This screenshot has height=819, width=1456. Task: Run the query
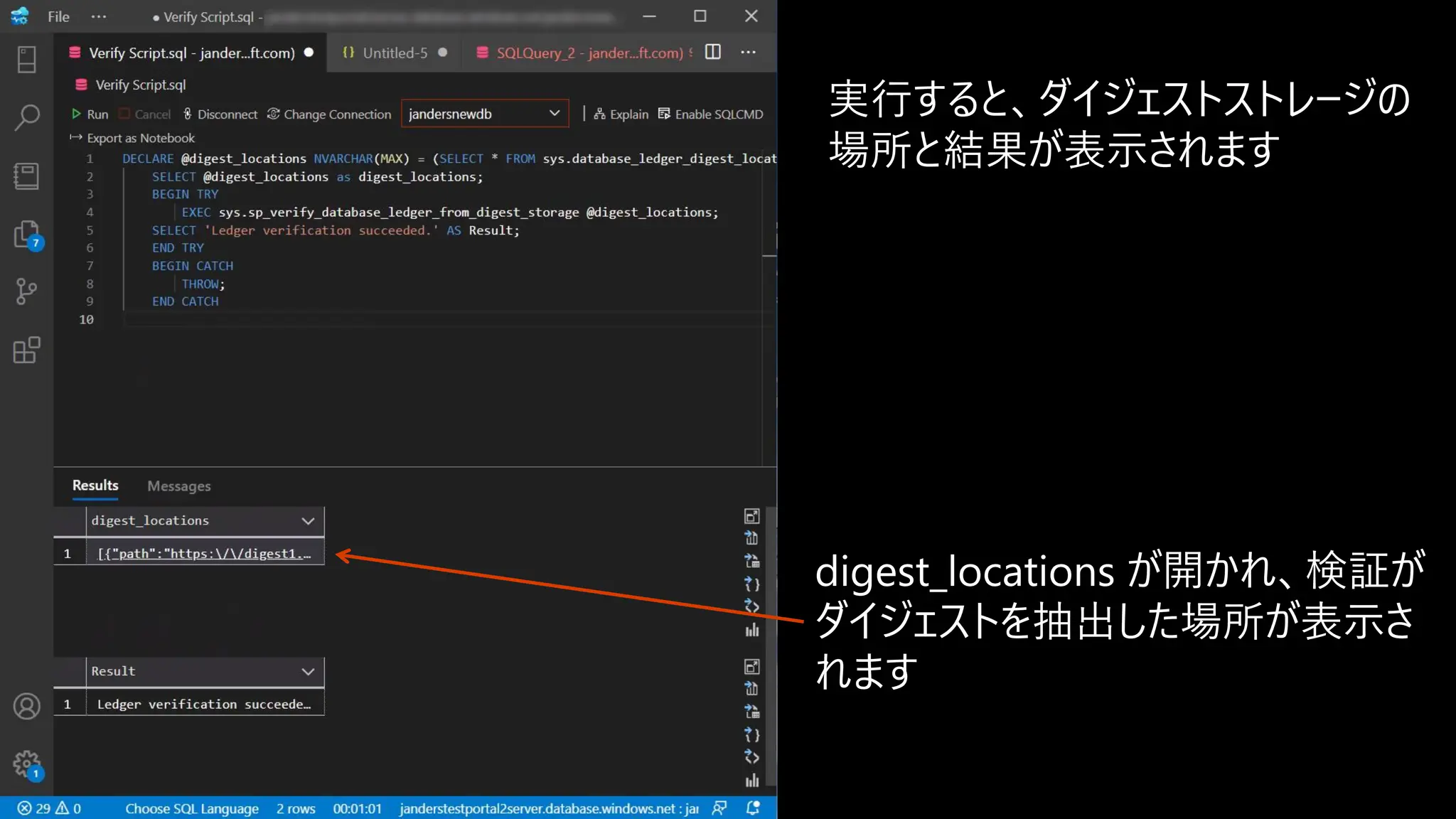[x=90, y=114]
